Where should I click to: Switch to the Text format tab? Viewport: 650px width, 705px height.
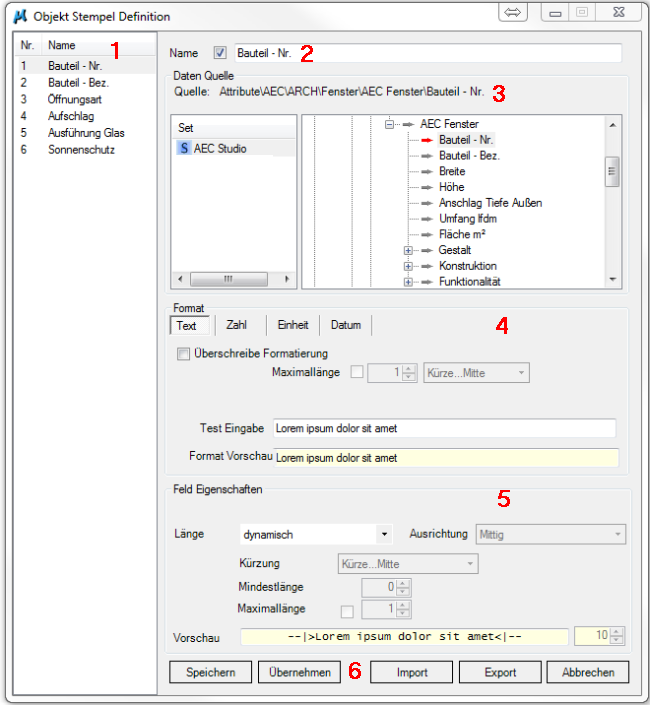click(190, 326)
